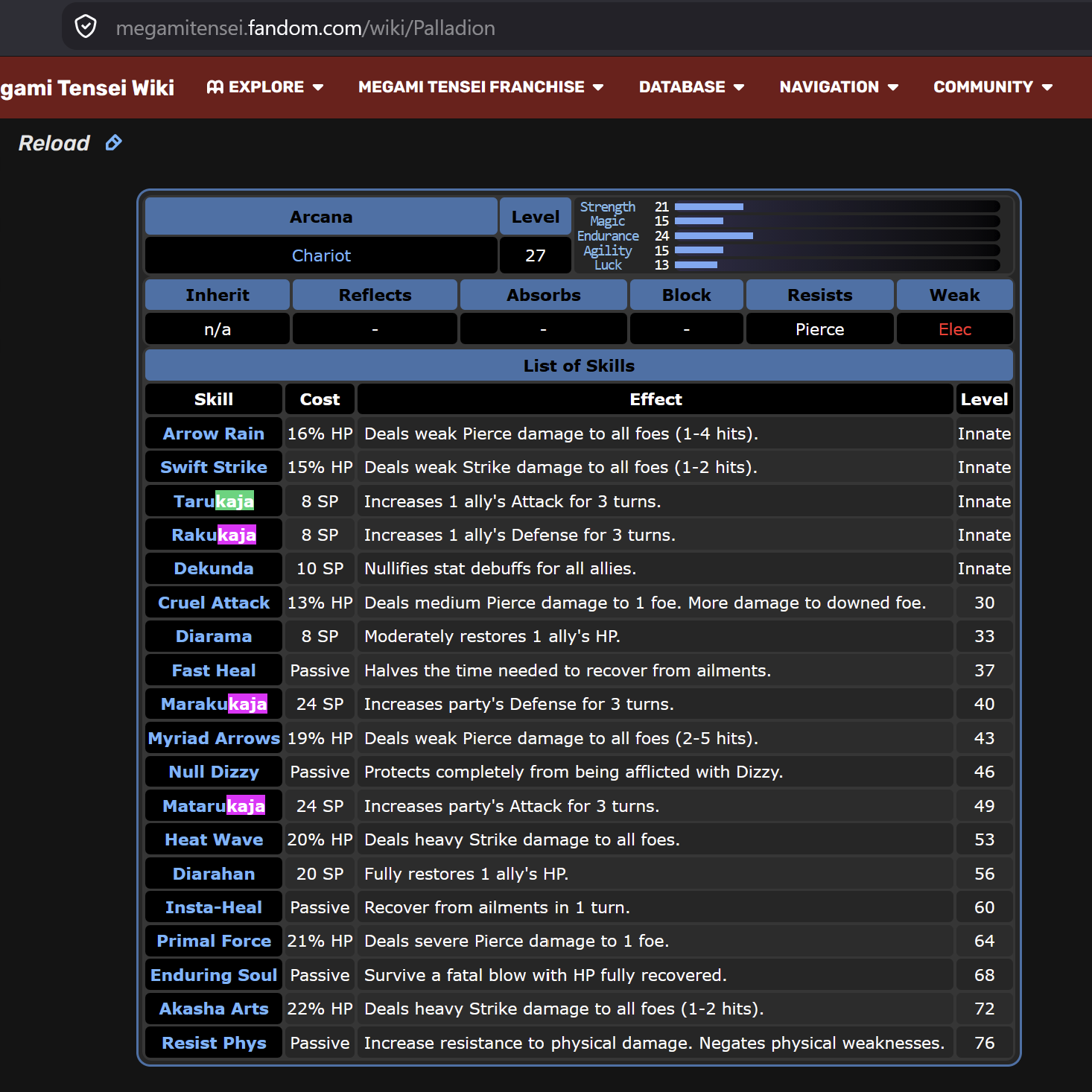The height and width of the screenshot is (1092, 1092).
Task: Go to the Megami Tensei Wiki home
Action: [87, 88]
